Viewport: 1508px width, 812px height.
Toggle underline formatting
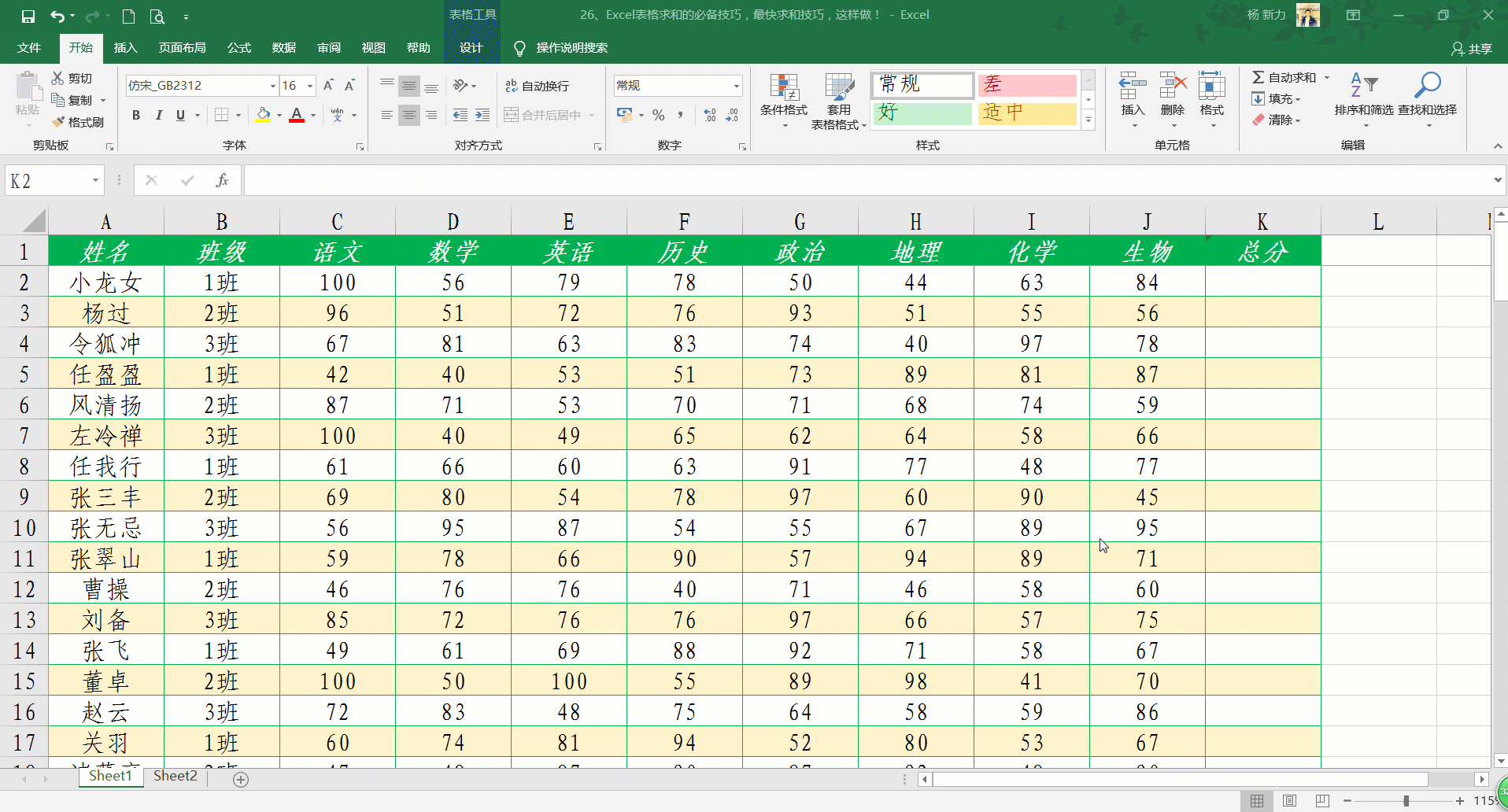[x=180, y=115]
